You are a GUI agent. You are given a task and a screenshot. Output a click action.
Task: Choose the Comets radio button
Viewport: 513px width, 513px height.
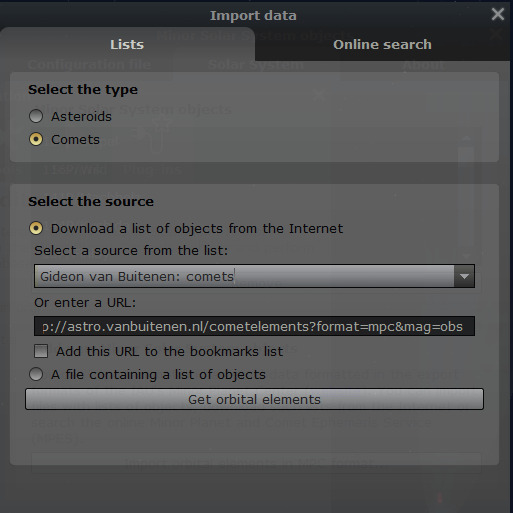36,139
